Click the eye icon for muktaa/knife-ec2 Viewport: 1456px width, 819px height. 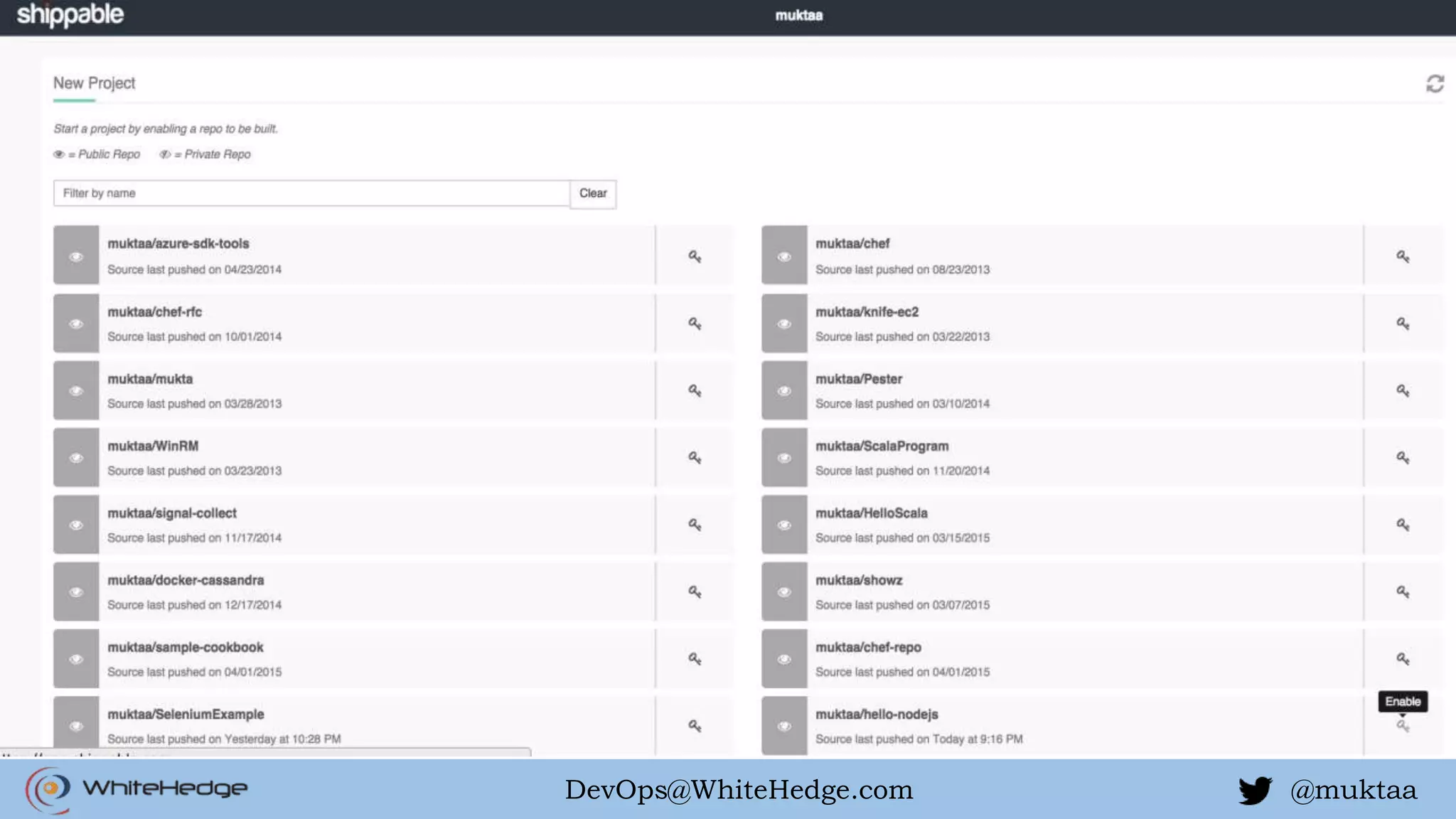coord(784,323)
